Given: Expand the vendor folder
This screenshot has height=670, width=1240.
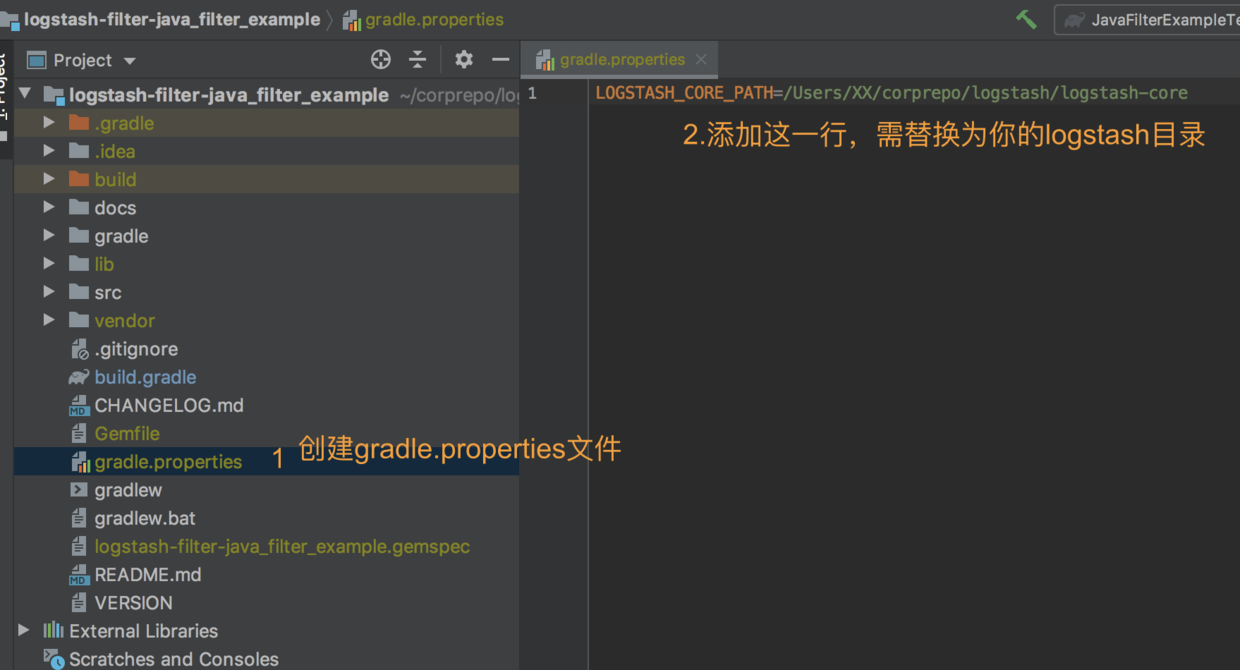Looking at the screenshot, I should 49,320.
